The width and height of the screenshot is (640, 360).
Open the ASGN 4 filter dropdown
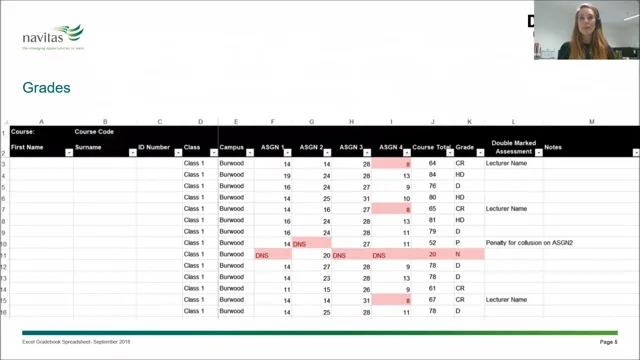pyautogui.click(x=407, y=153)
